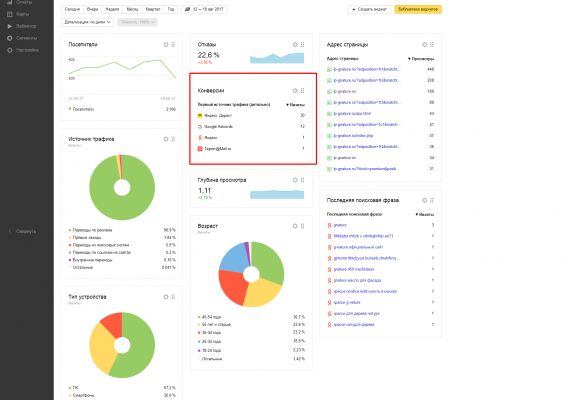Click the Яндекс.Директ row in Конверсии
Viewport: 567px width, 400px height.
(251, 115)
